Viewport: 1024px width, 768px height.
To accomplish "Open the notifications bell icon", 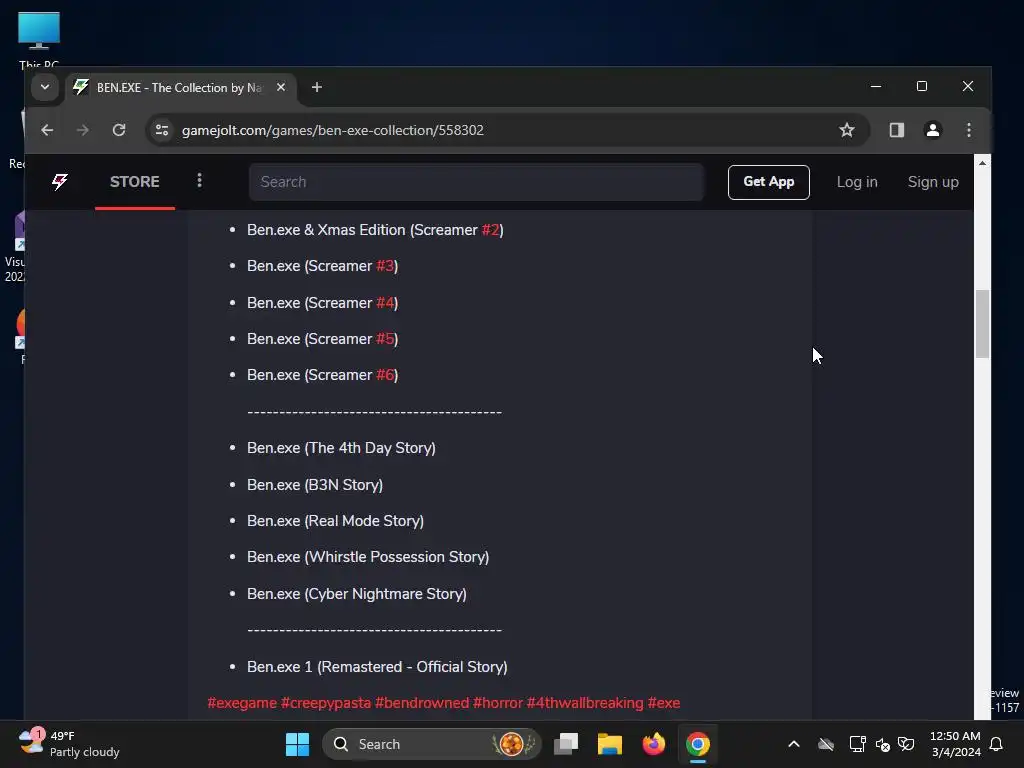I will 996,744.
